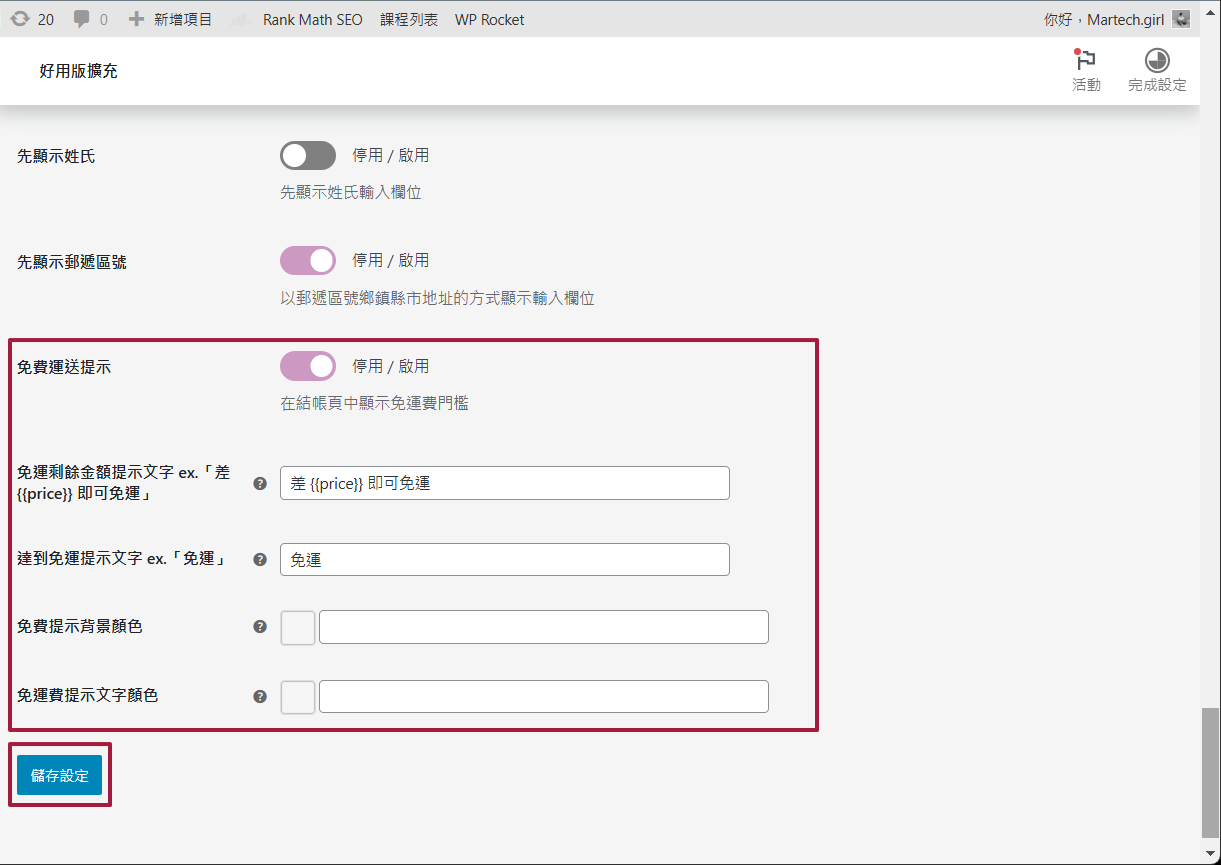The width and height of the screenshot is (1221, 865).
Task: Focus the 差 {{price}} 即可免運 text field
Action: (505, 483)
